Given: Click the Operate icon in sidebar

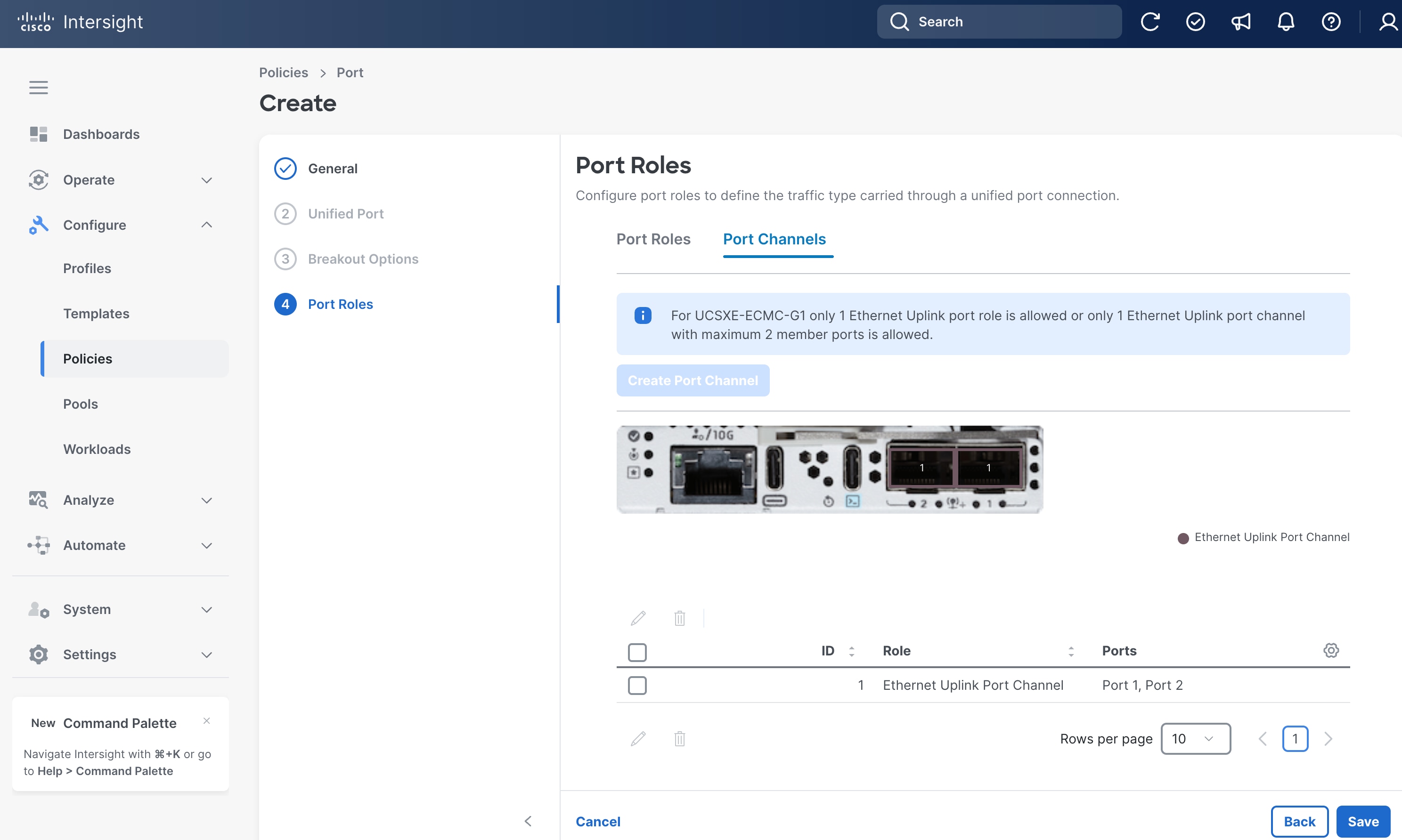Looking at the screenshot, I should (39, 179).
